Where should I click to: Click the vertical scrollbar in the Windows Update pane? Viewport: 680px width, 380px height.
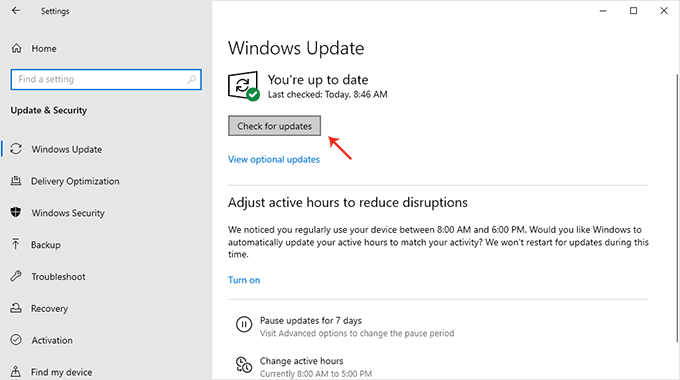pyautogui.click(x=677, y=208)
